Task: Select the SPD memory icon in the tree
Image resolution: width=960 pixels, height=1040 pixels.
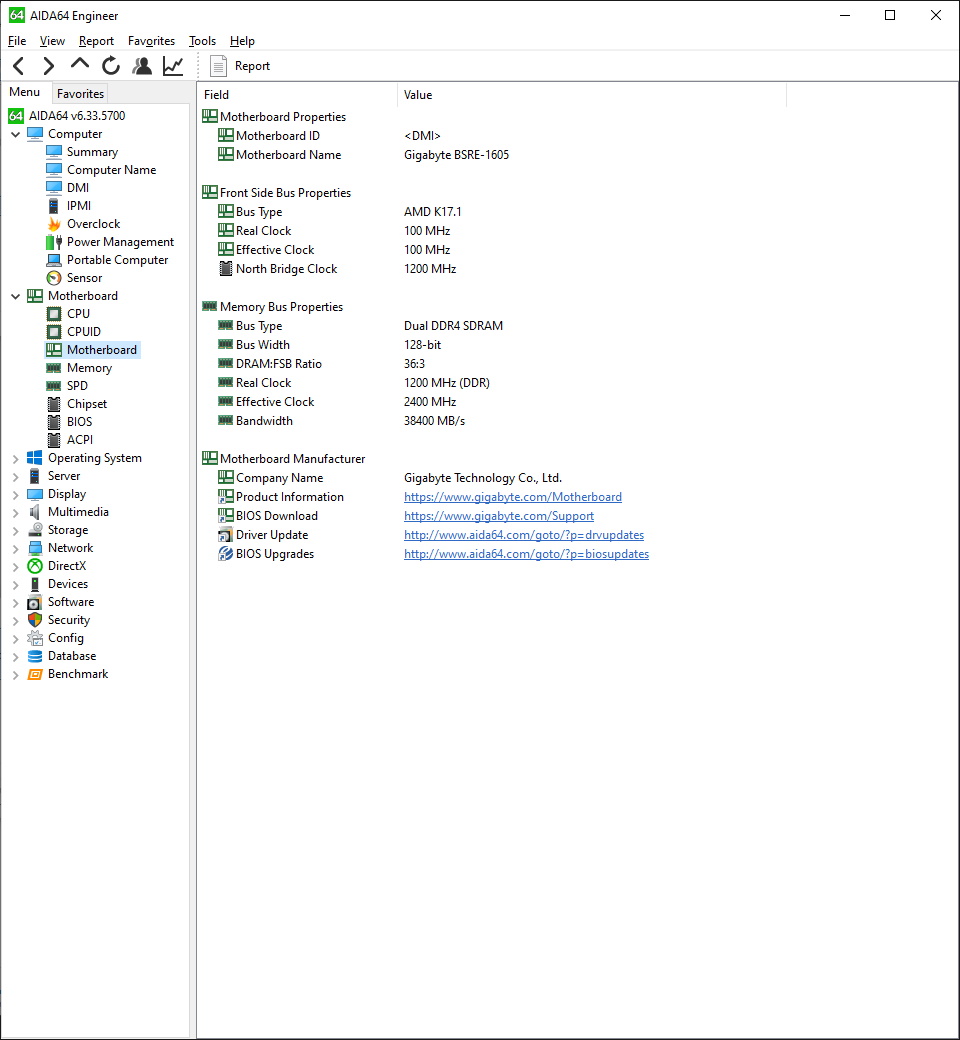Action: (x=54, y=385)
